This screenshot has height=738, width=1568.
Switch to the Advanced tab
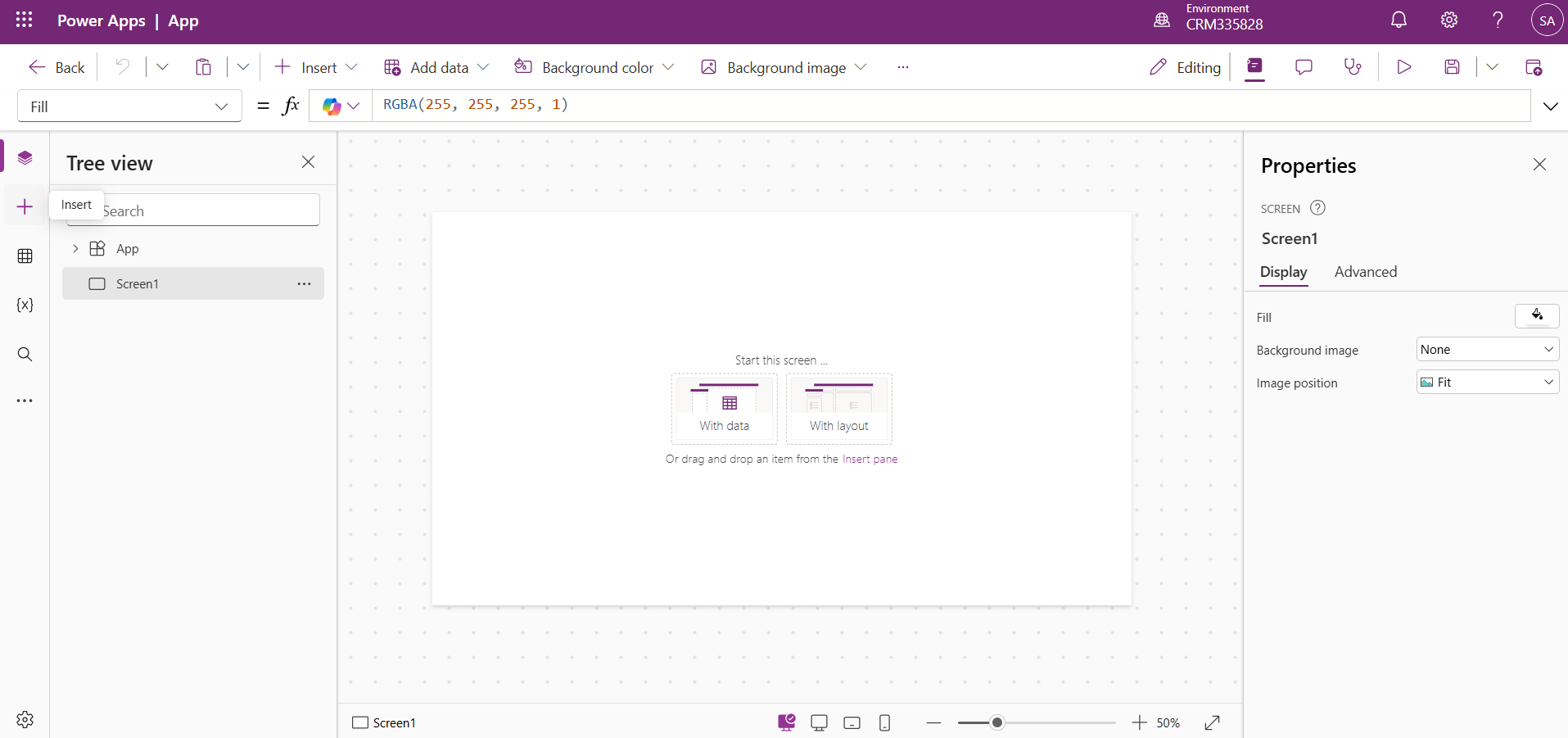1365,272
